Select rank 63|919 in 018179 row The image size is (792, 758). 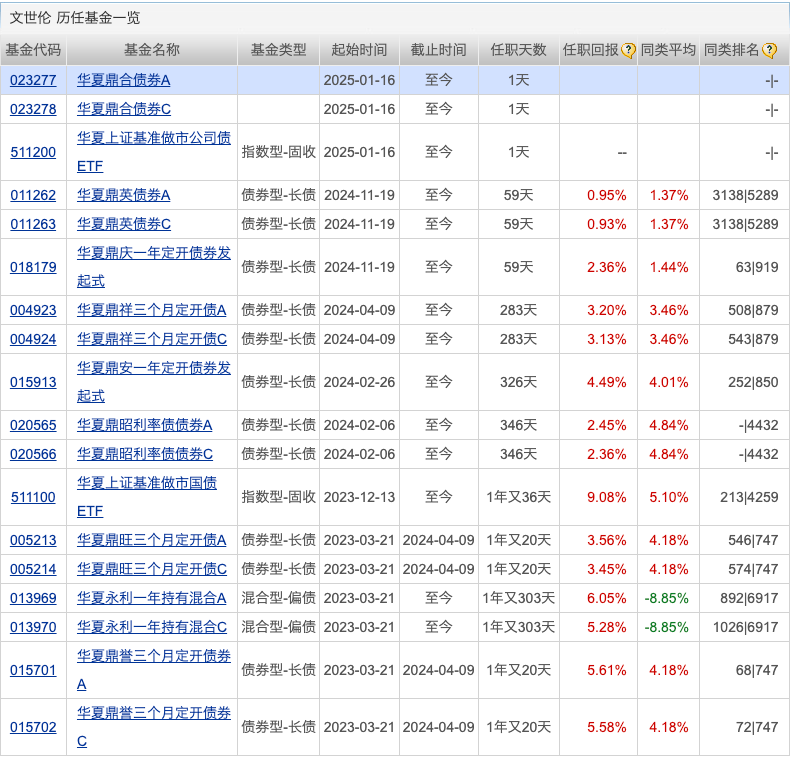pos(757,267)
